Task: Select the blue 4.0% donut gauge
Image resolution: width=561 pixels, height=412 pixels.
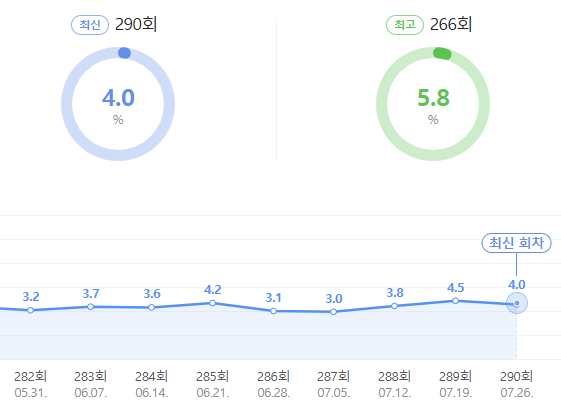Action: pyautogui.click(x=118, y=104)
